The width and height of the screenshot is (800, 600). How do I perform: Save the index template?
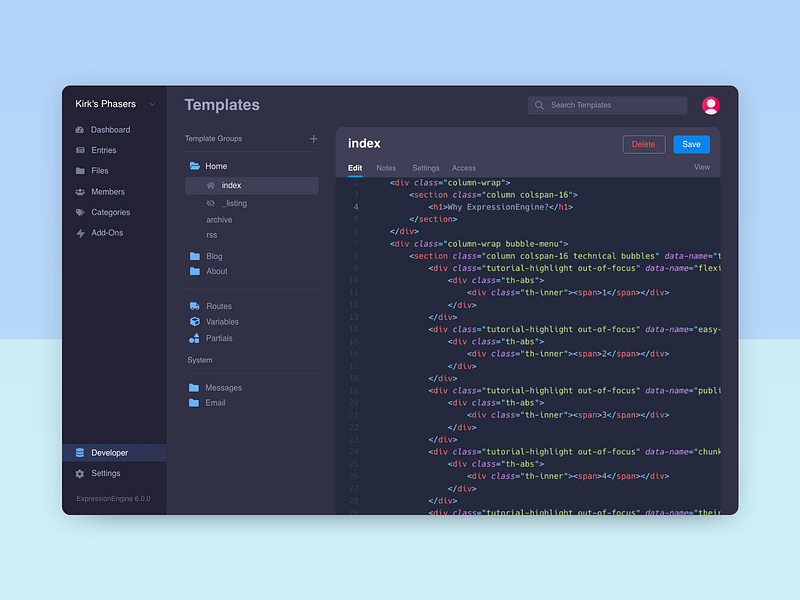click(x=691, y=144)
